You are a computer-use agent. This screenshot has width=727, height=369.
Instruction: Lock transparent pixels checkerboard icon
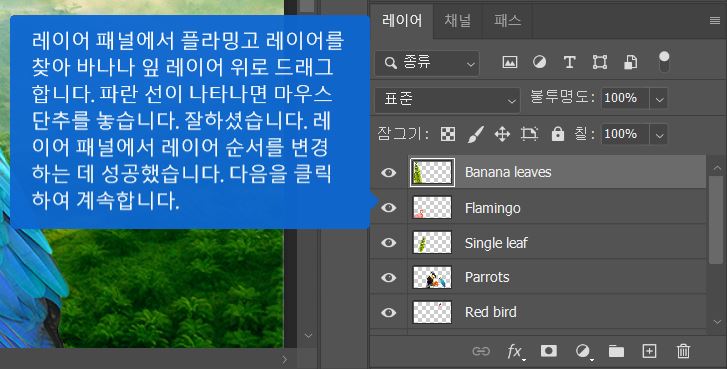pyautogui.click(x=448, y=134)
